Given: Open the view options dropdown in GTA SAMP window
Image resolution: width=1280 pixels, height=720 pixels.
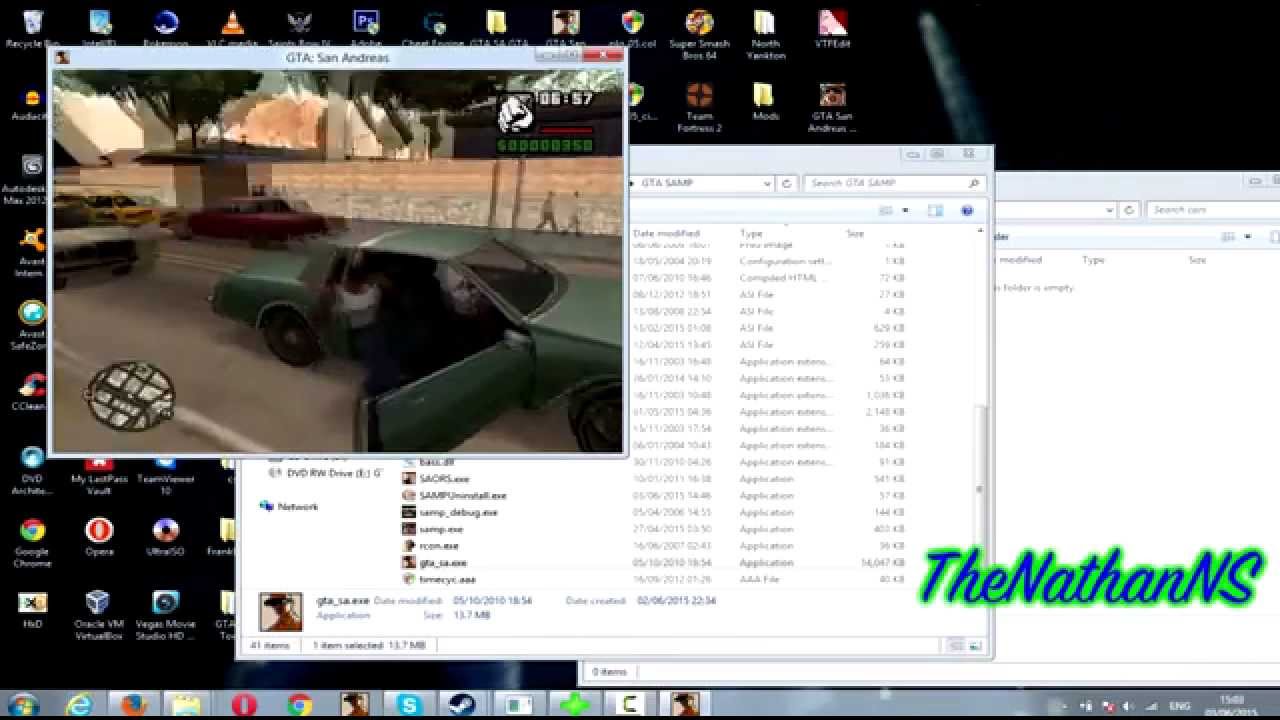Looking at the screenshot, I should 905,211.
